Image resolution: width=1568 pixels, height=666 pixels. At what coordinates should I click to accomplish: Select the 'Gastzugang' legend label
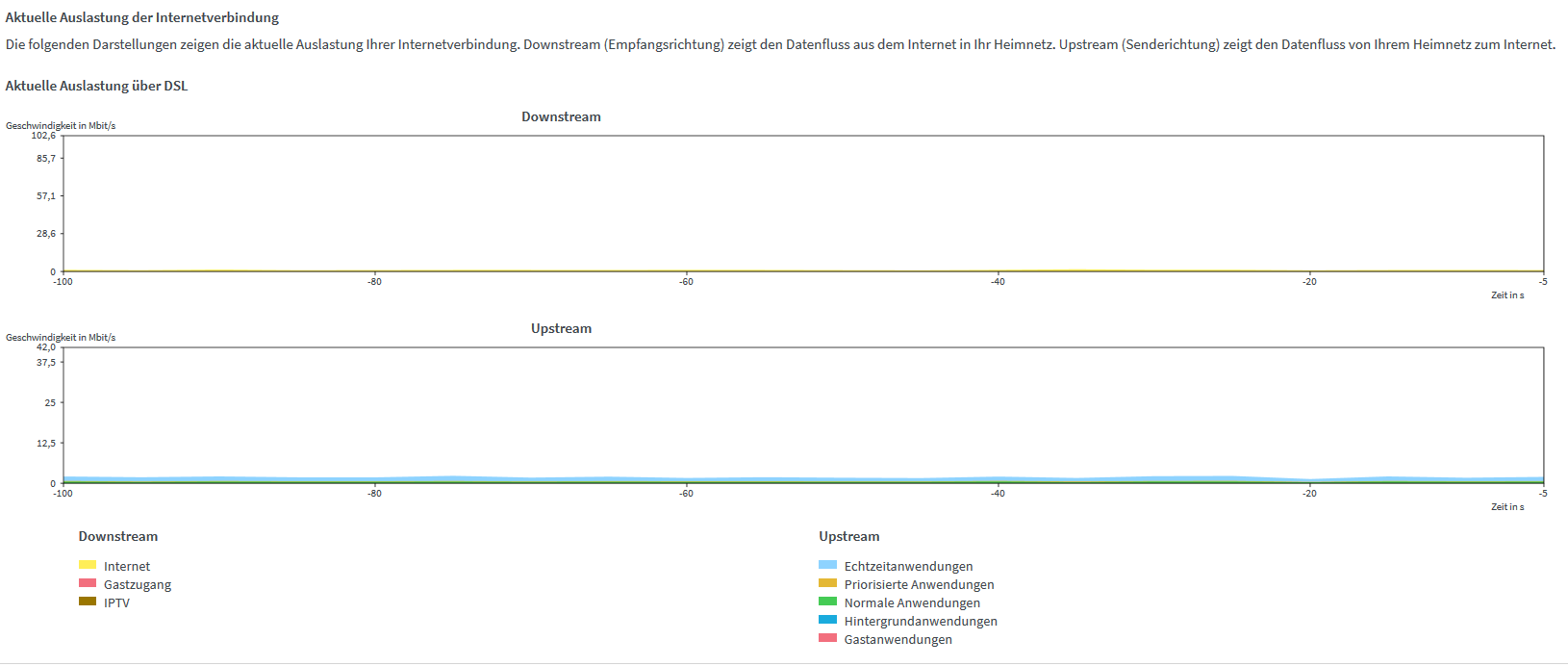pyautogui.click(x=138, y=585)
